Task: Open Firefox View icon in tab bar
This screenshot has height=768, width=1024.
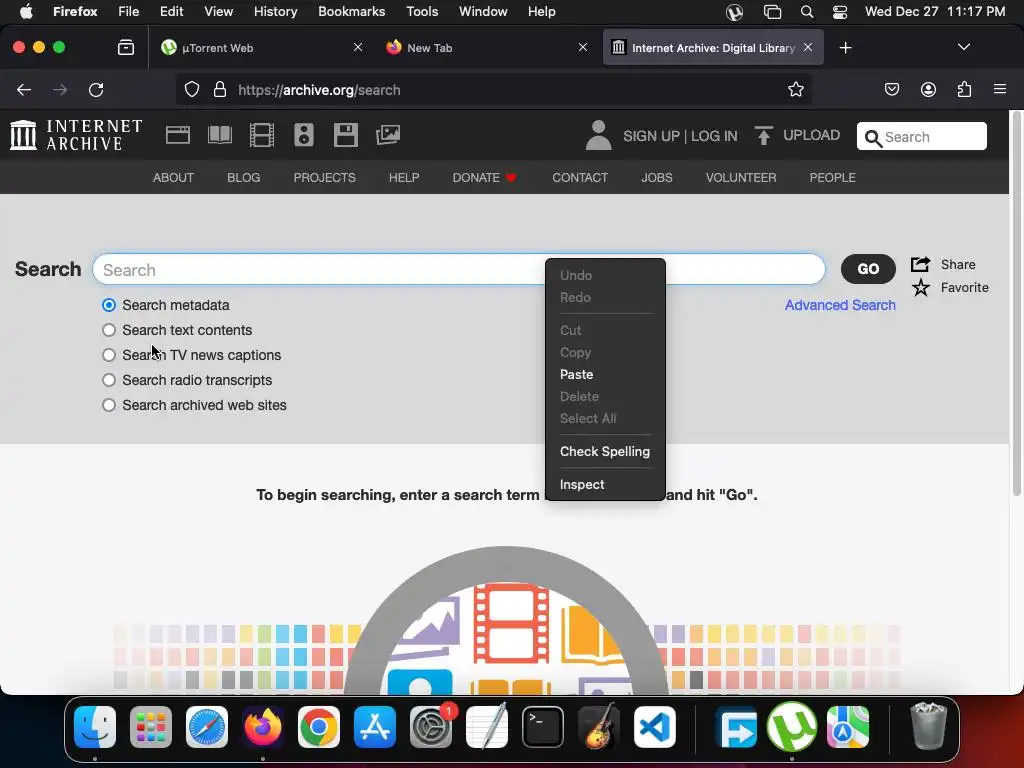Action: click(x=126, y=48)
